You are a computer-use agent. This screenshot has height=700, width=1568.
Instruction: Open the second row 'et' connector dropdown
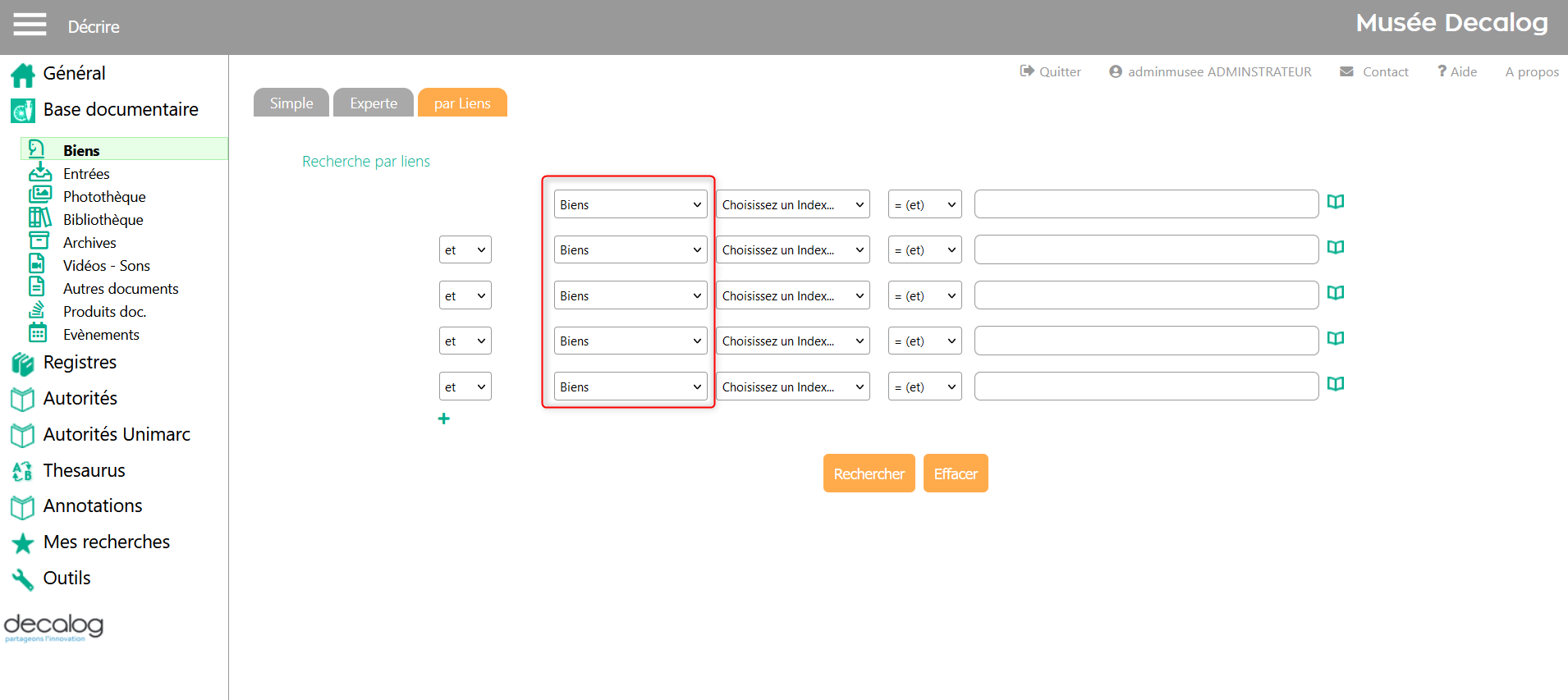click(x=465, y=249)
